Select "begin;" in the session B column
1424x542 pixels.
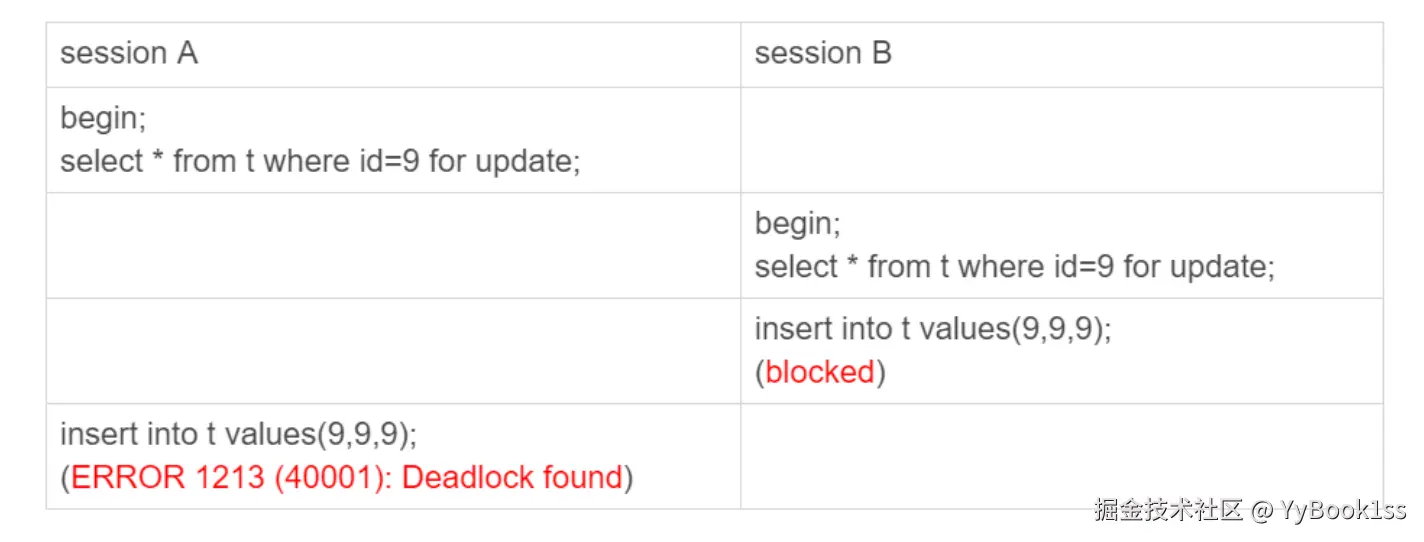click(797, 223)
